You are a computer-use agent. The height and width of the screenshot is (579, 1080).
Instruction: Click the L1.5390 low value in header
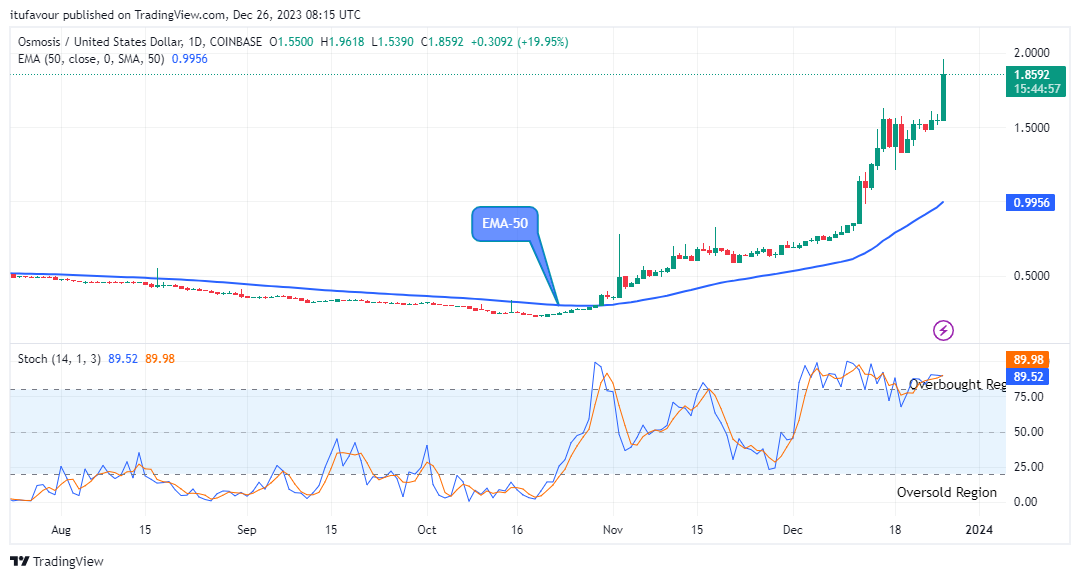tap(393, 42)
